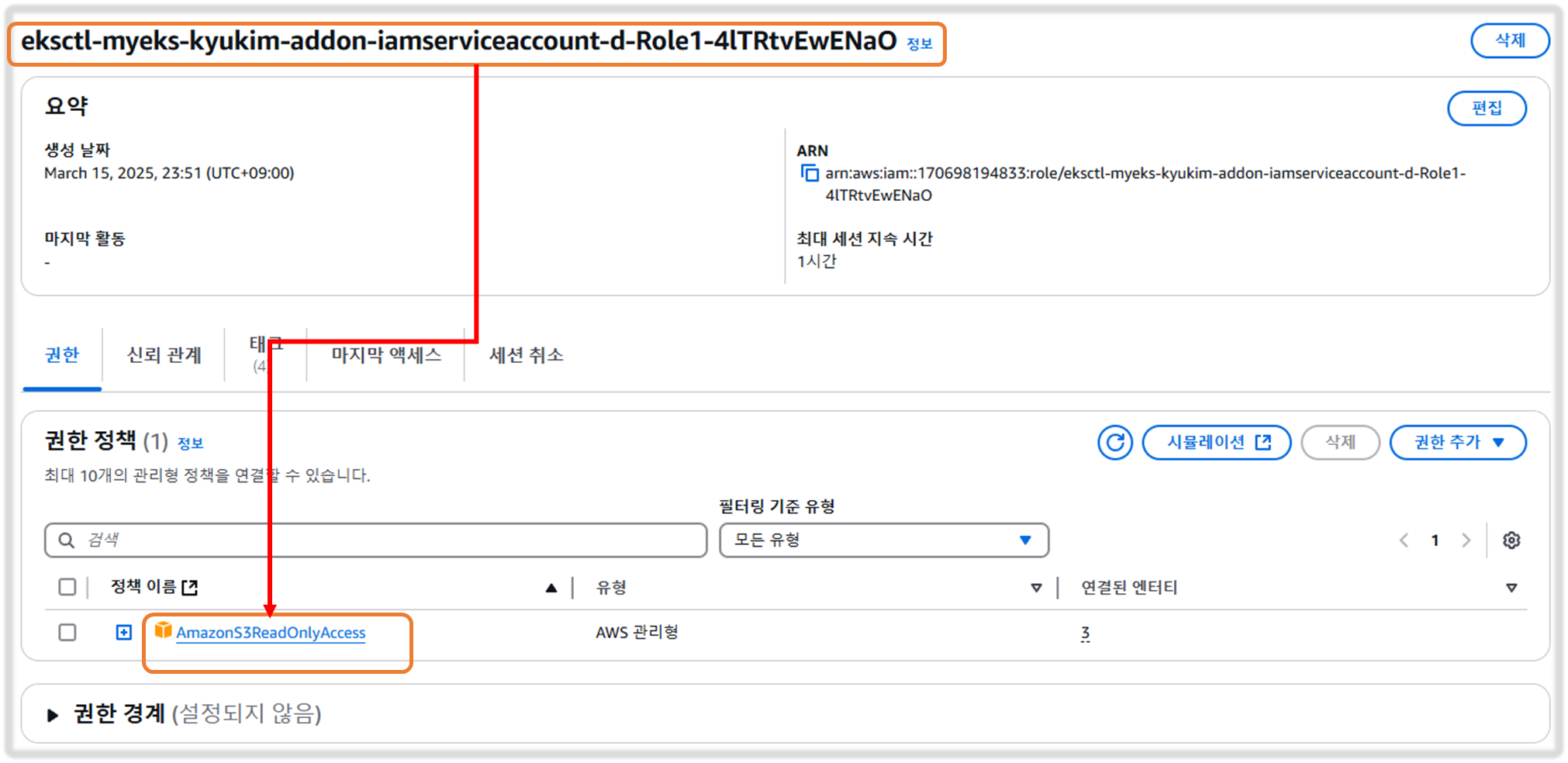Open the 권한 추가 dropdown button
Image resolution: width=1568 pixels, height=763 pixels.
[x=1458, y=443]
